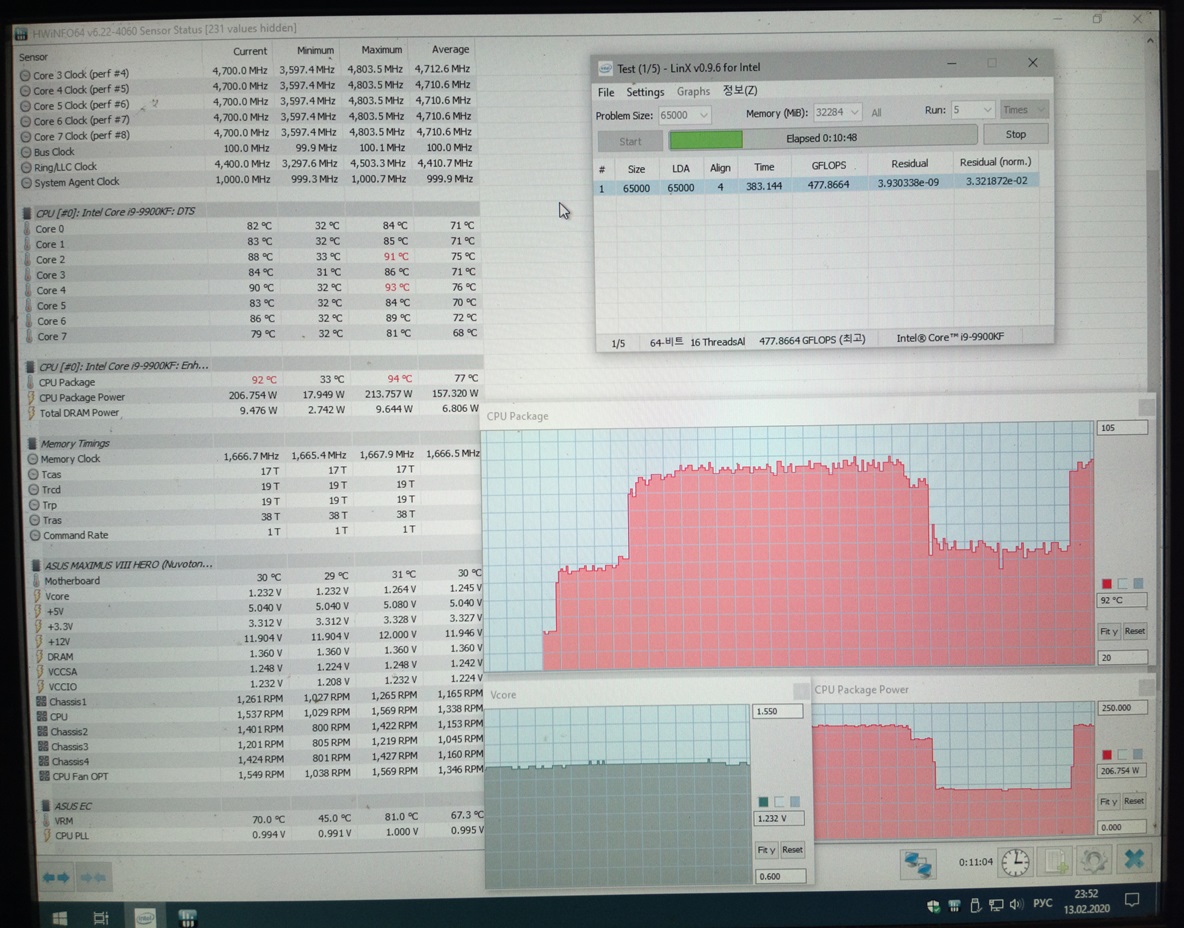
Task: Close sensors with the blue X icon
Action: click(x=1133, y=859)
